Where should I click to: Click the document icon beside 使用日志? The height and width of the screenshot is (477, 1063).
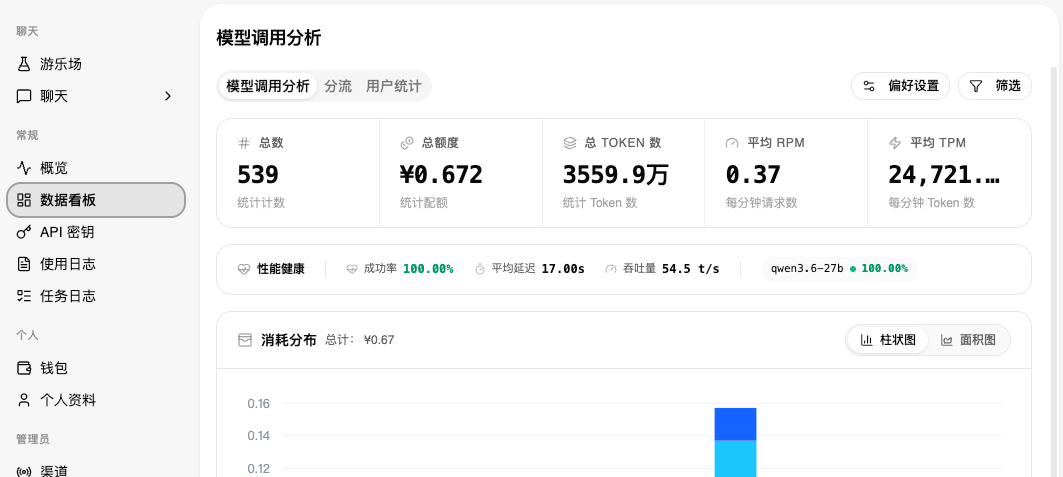tap(24, 264)
